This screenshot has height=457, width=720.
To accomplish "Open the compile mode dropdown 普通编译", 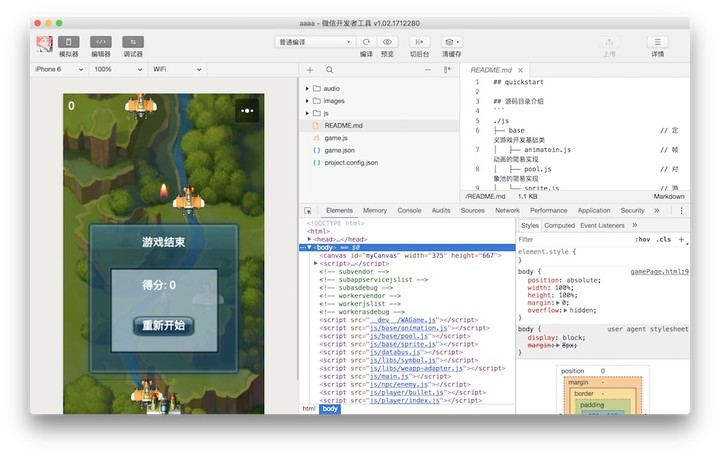I will pos(315,42).
